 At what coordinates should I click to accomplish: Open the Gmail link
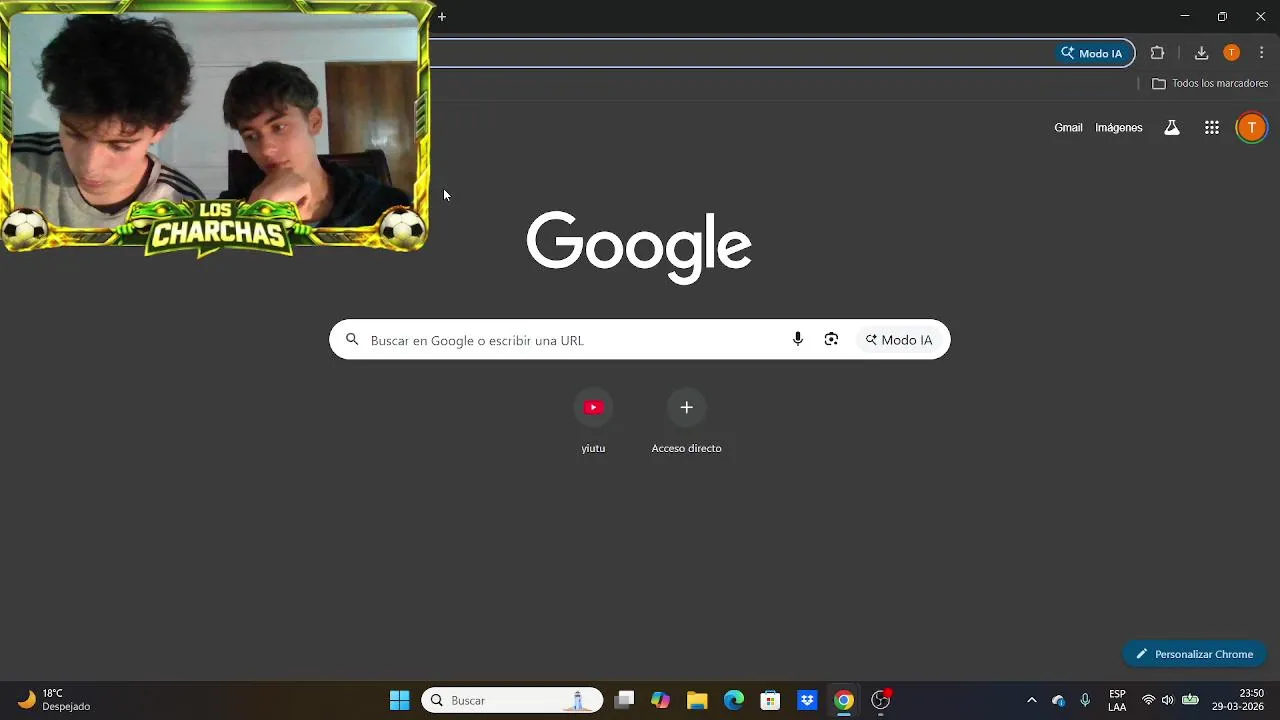1068,128
